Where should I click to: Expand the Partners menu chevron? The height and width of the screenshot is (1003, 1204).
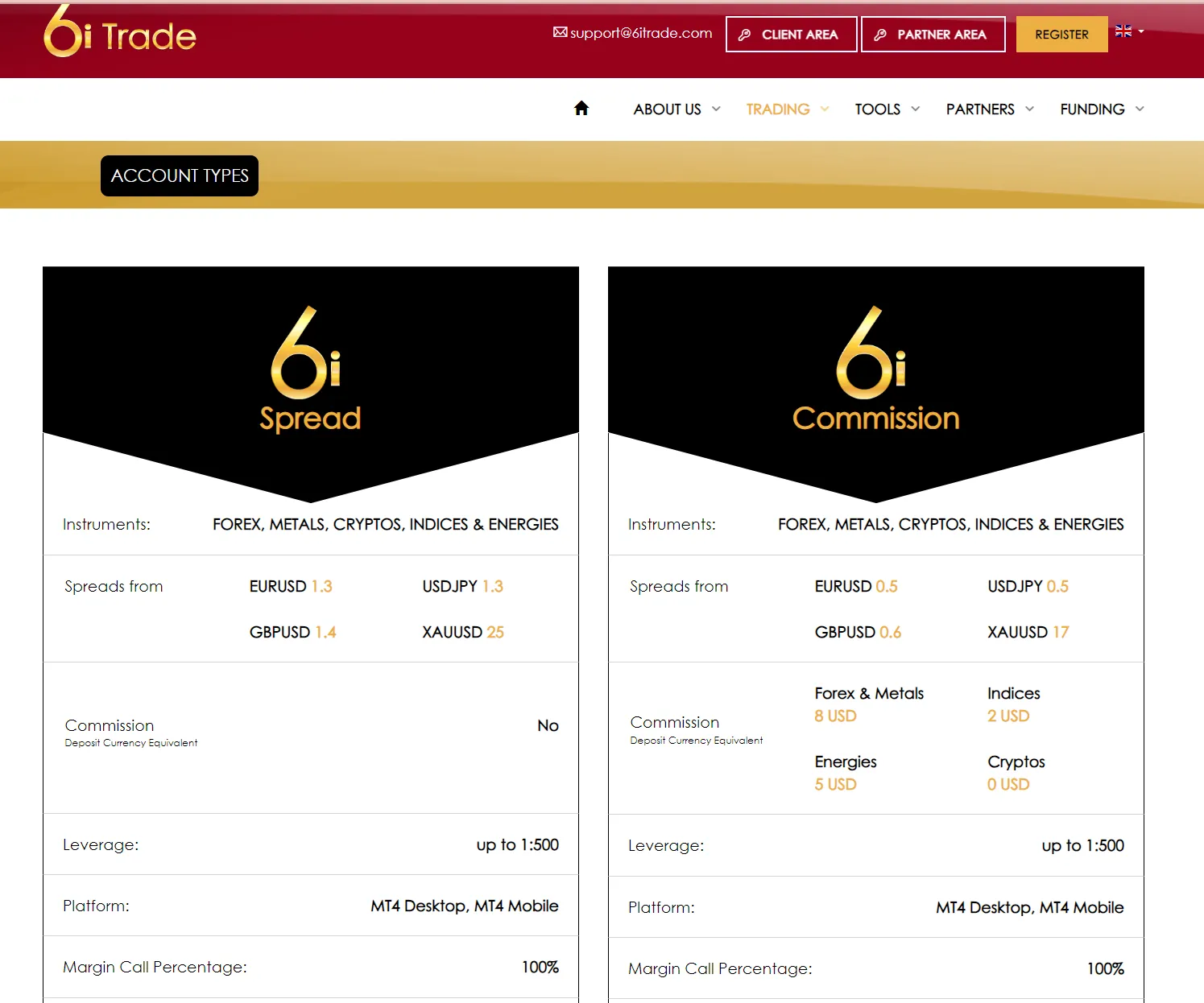click(1029, 109)
